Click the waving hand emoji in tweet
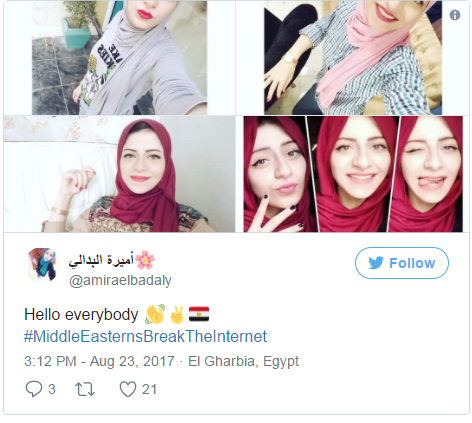Screen dimensions: 472x423 click(155, 314)
